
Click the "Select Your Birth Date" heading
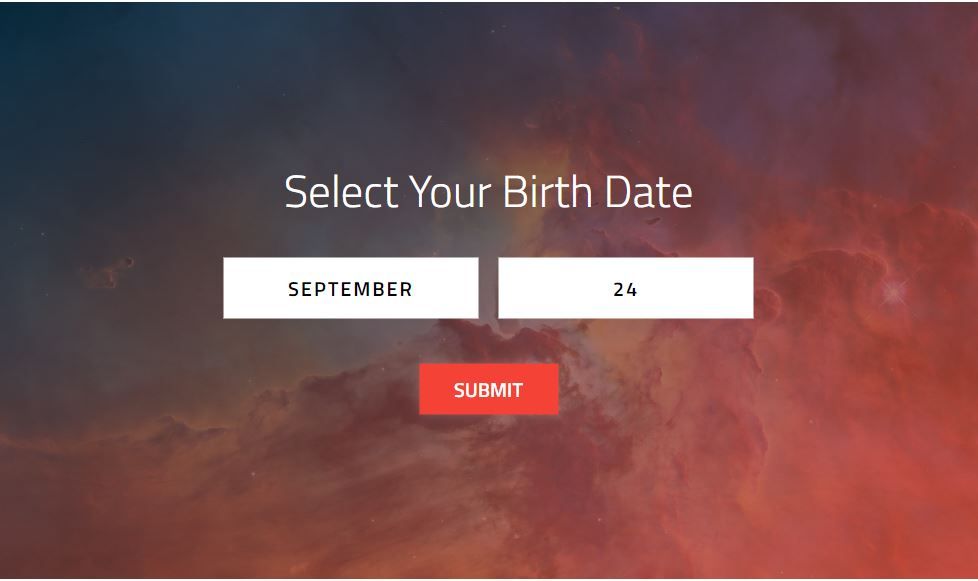pos(488,192)
